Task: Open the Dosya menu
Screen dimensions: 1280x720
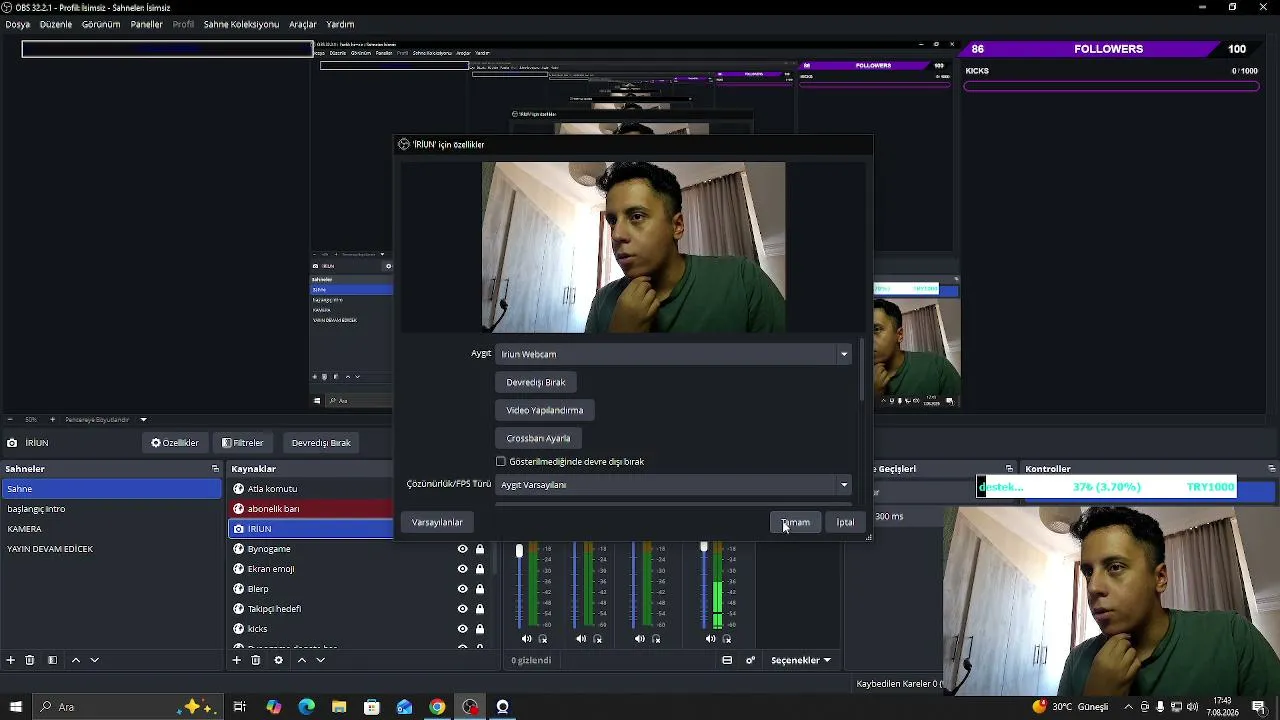Action: 17,24
